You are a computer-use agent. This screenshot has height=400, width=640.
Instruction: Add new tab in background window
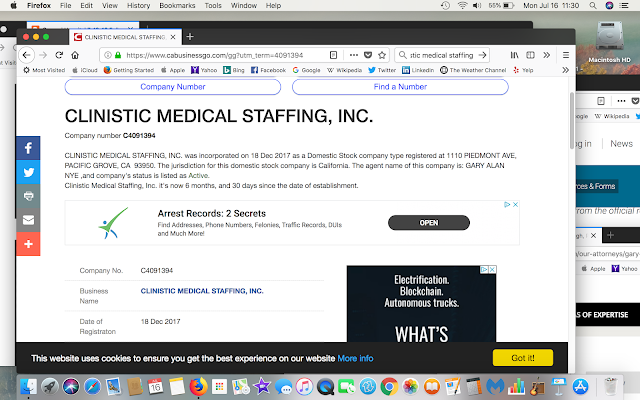click(610, 235)
